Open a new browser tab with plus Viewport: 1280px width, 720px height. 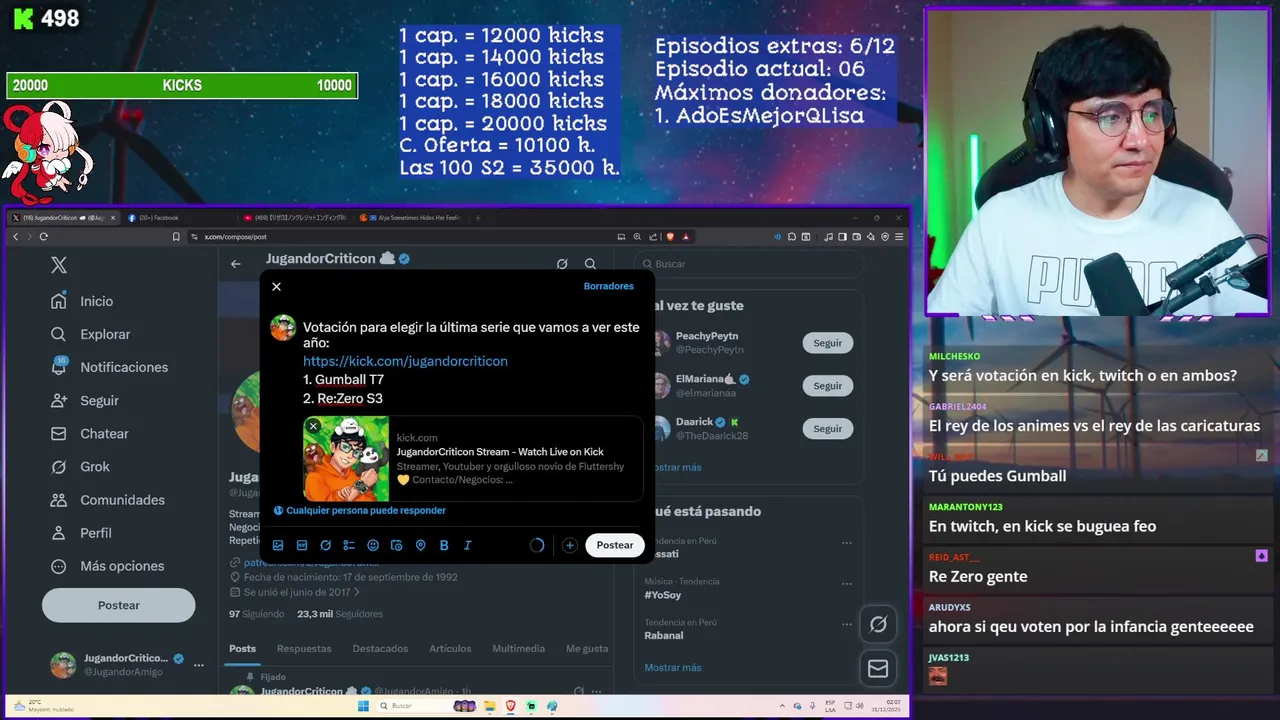(x=477, y=217)
